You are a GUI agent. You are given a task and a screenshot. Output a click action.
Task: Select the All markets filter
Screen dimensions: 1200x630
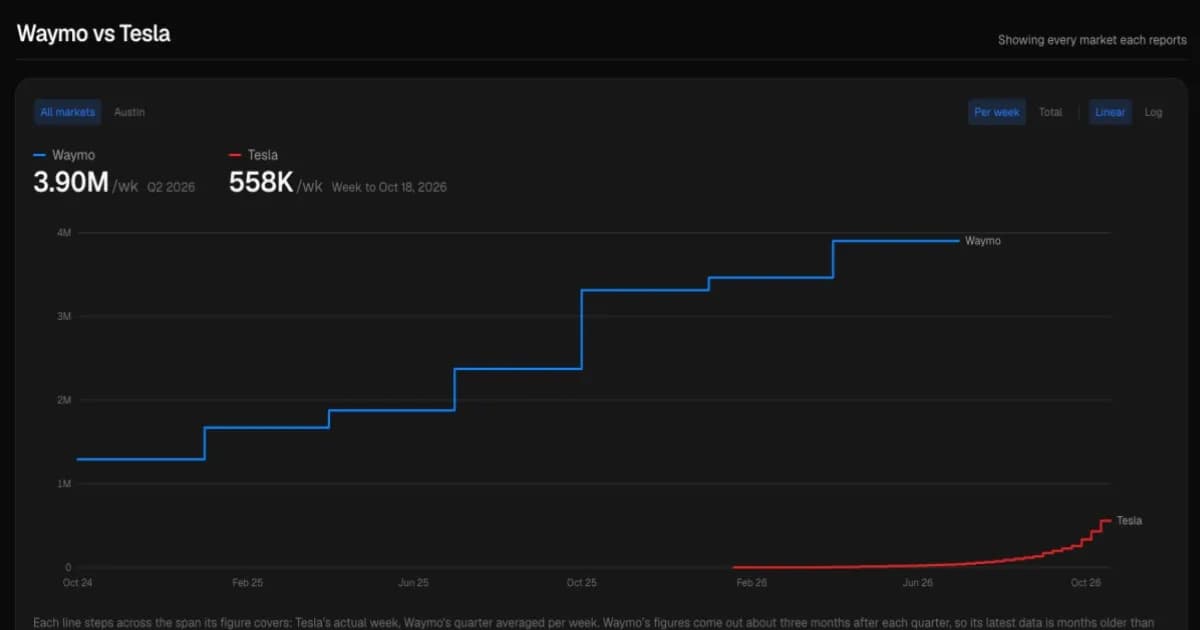(x=68, y=112)
